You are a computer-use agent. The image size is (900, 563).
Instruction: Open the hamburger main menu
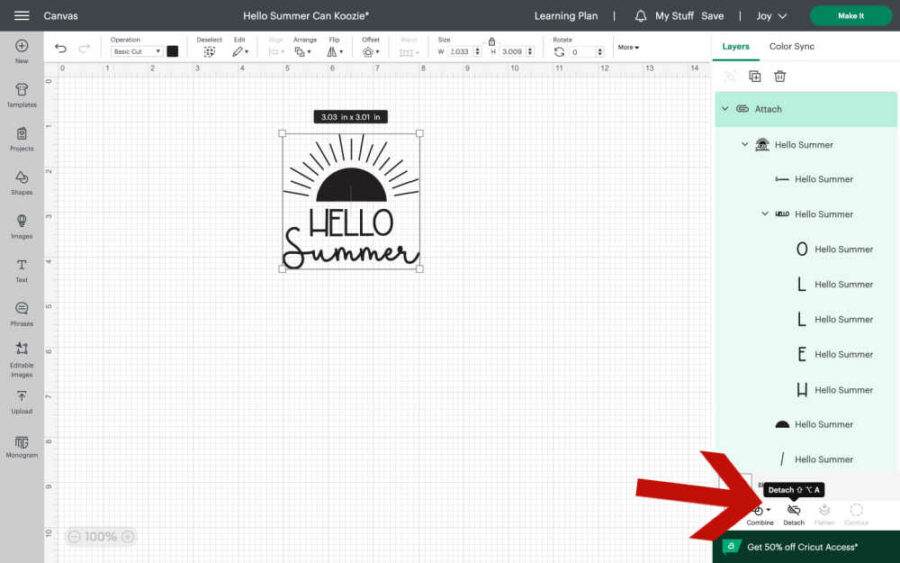pos(21,16)
